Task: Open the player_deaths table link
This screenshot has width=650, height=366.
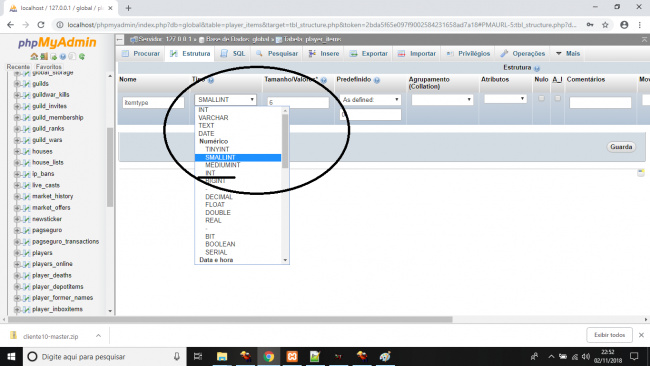Action: (x=52, y=275)
